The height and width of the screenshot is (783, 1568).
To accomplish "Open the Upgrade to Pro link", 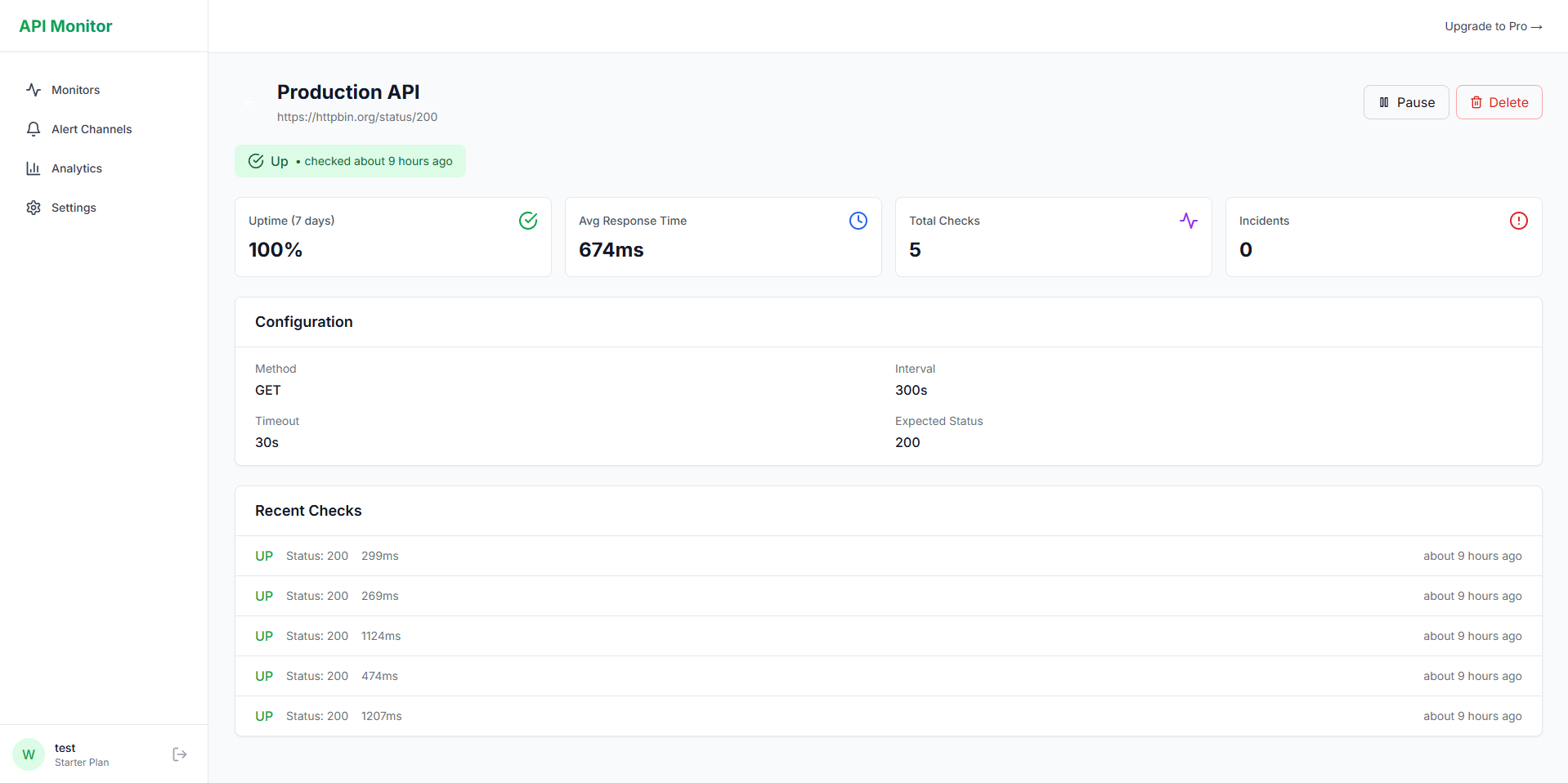I will click(x=1494, y=26).
